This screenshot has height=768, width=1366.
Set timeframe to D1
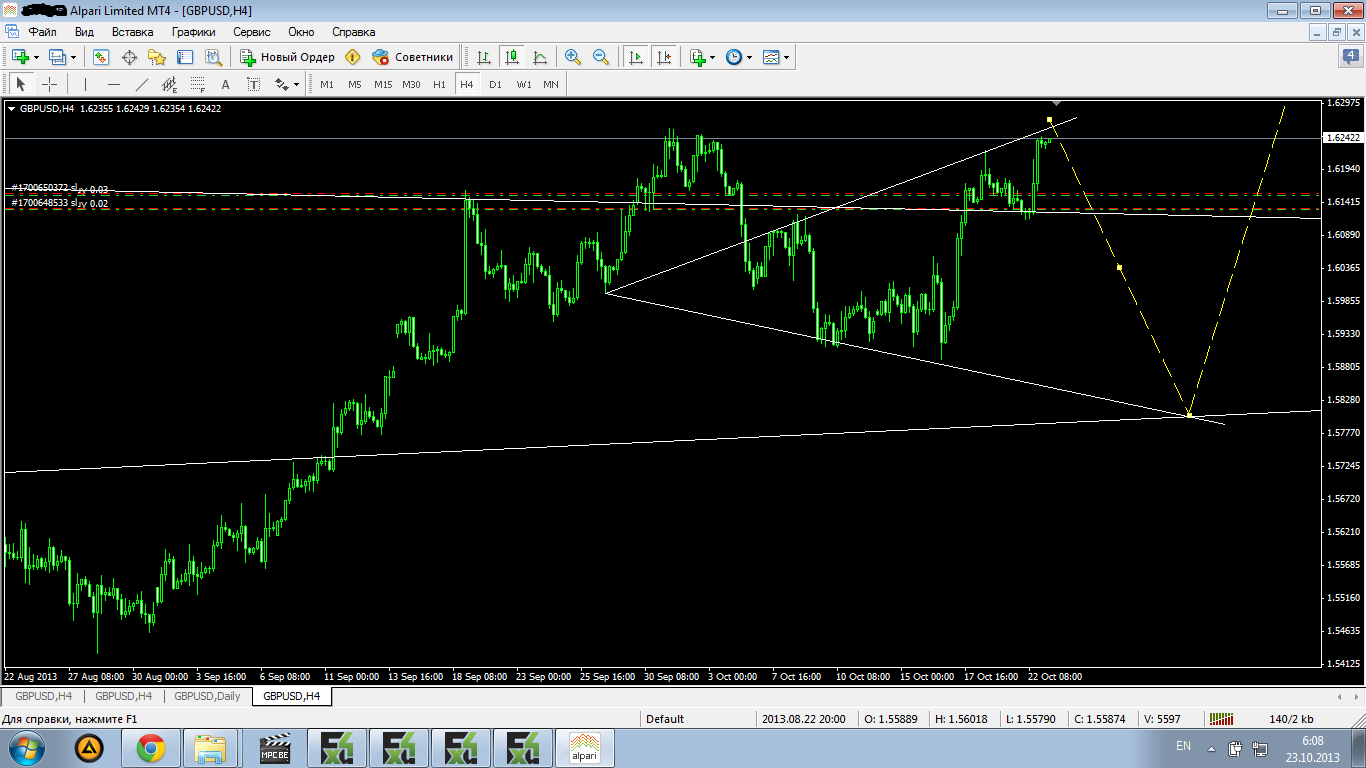pyautogui.click(x=495, y=84)
